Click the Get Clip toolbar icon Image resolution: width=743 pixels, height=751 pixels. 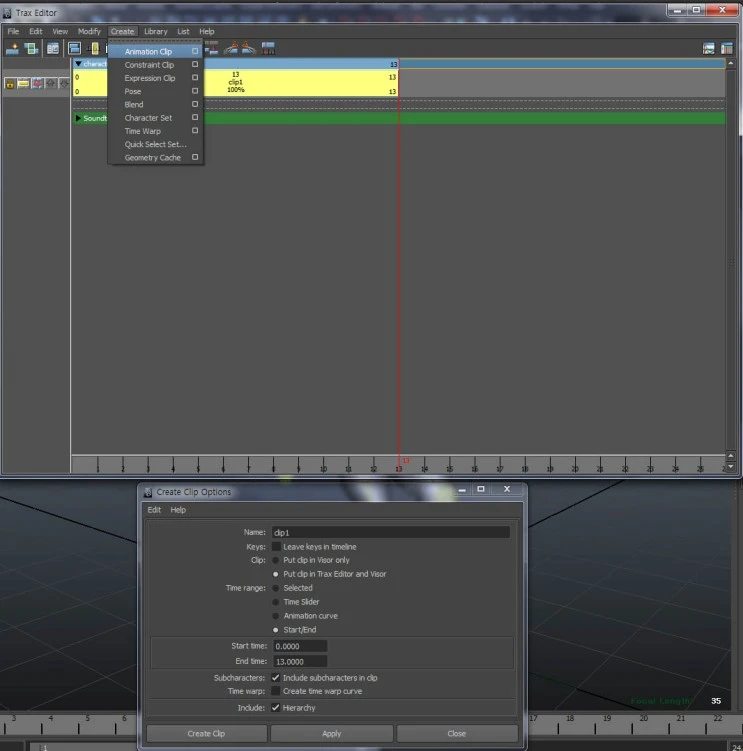coord(53,48)
